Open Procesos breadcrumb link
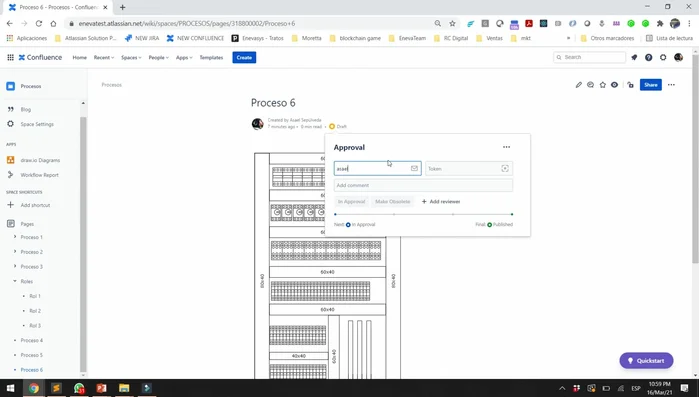The height and width of the screenshot is (397, 699). (x=111, y=85)
